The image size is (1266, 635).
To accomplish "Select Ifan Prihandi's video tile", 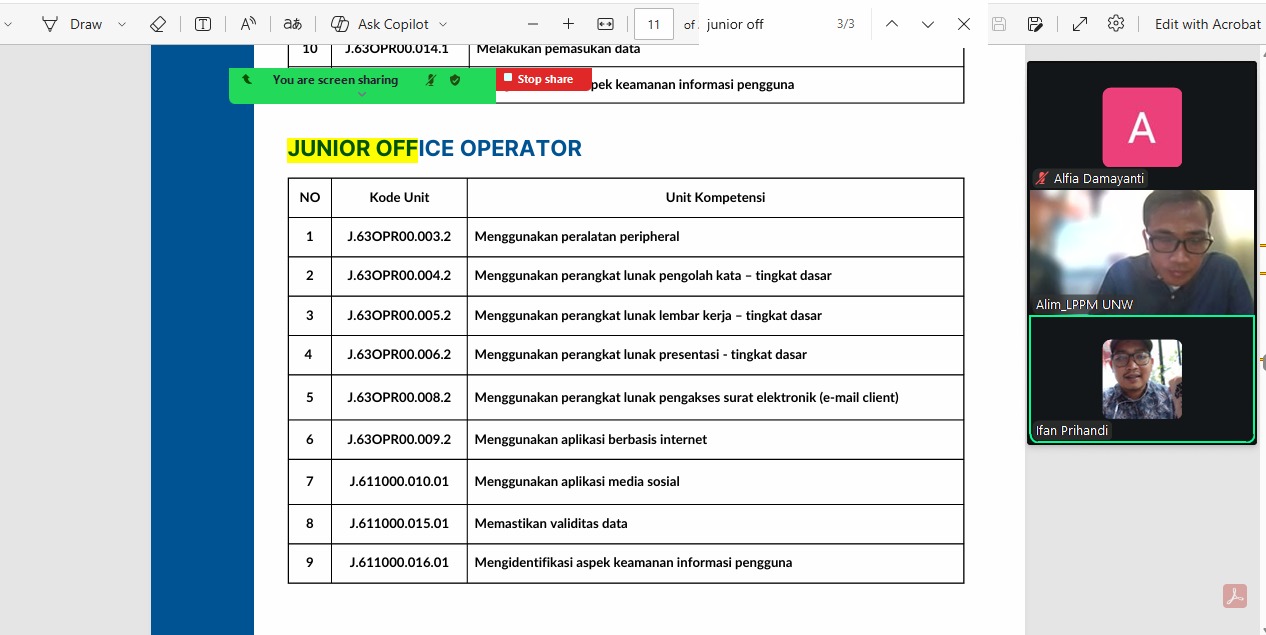I will tap(1142, 379).
